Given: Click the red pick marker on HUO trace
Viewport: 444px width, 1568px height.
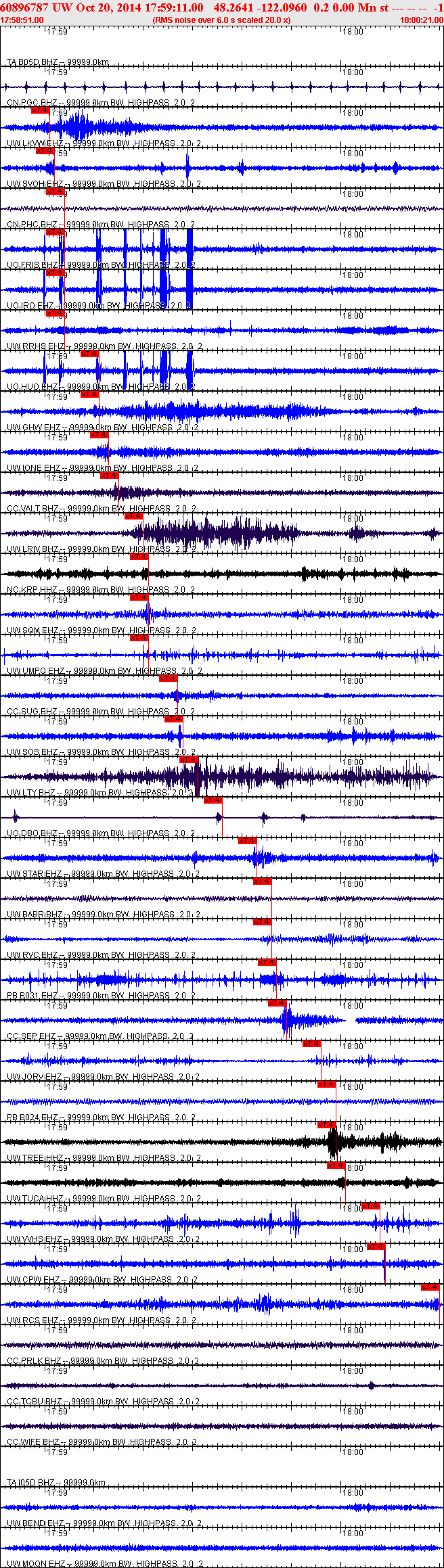Looking at the screenshot, I should pos(89,354).
